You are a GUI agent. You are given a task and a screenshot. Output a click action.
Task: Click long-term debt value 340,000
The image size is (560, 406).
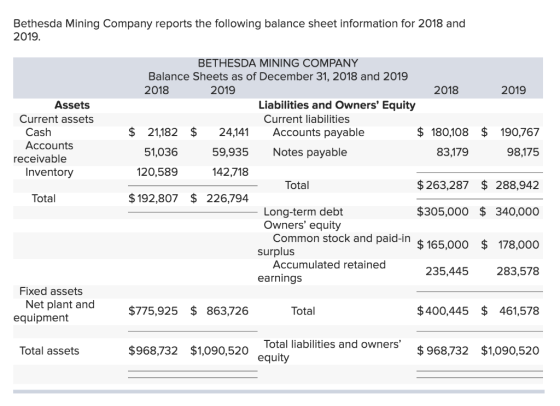click(x=518, y=211)
